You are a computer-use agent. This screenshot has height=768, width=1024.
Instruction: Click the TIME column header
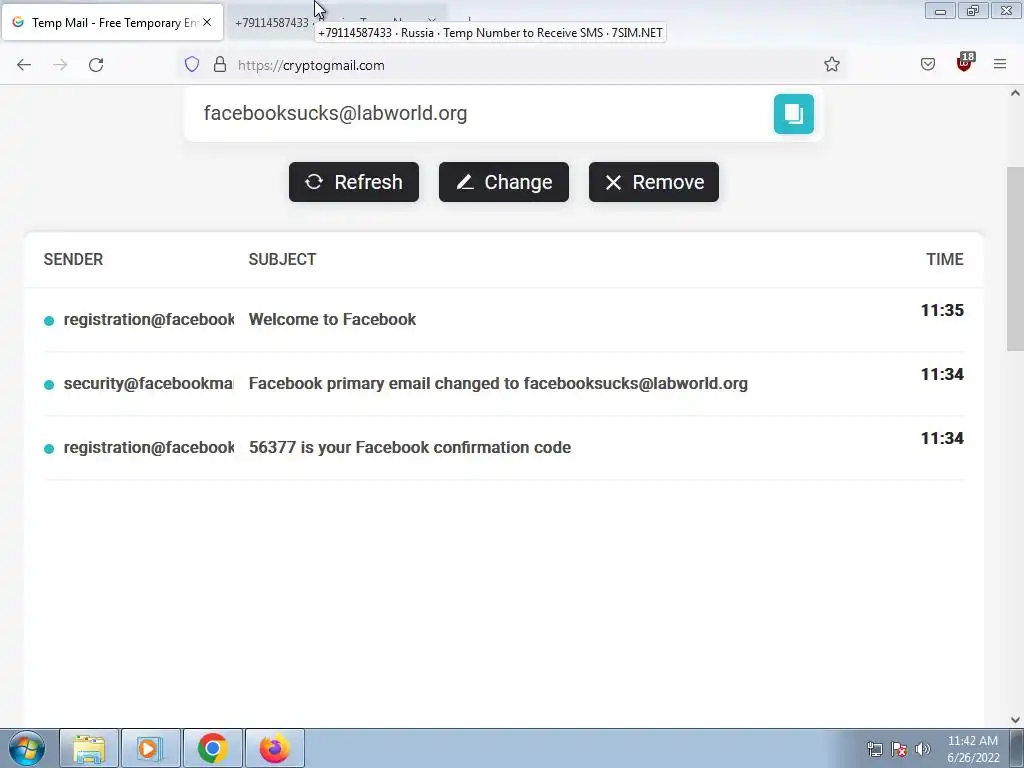pyautogui.click(x=945, y=259)
